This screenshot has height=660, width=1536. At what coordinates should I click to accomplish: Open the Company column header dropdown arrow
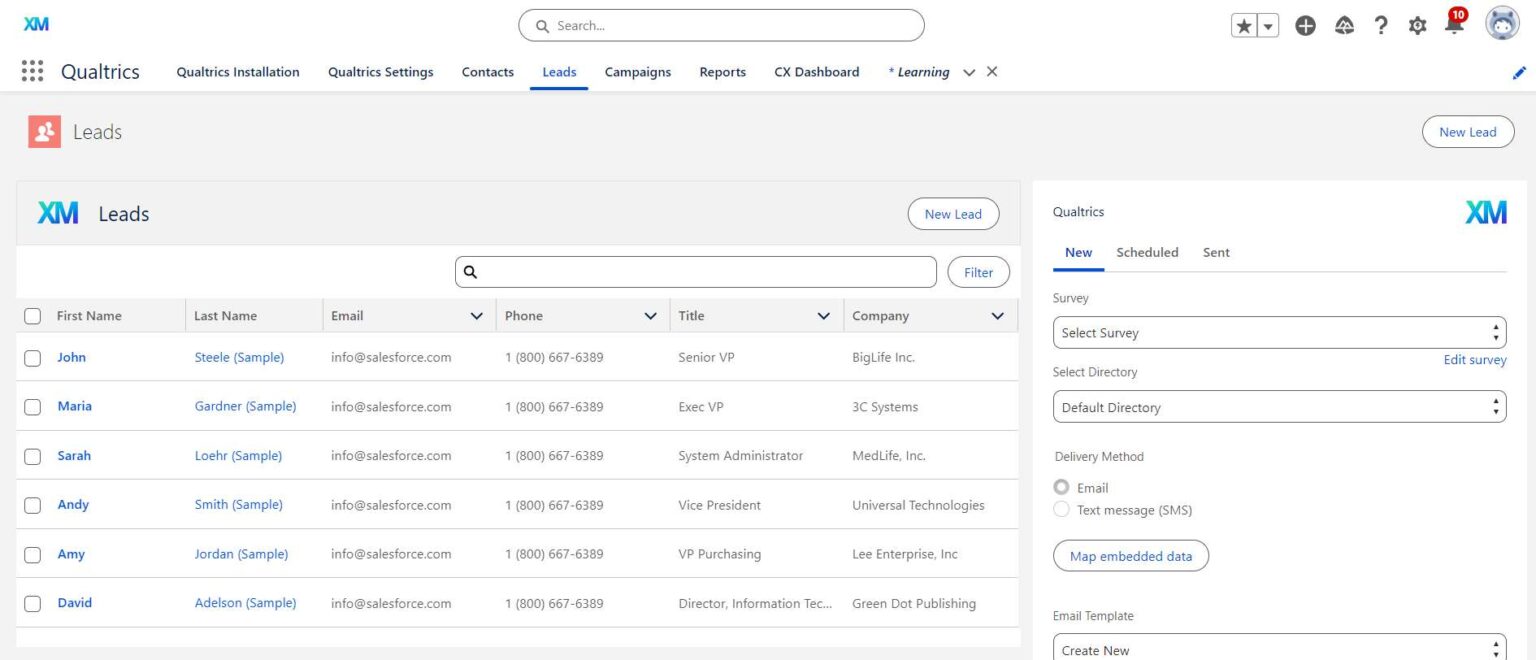point(997,315)
